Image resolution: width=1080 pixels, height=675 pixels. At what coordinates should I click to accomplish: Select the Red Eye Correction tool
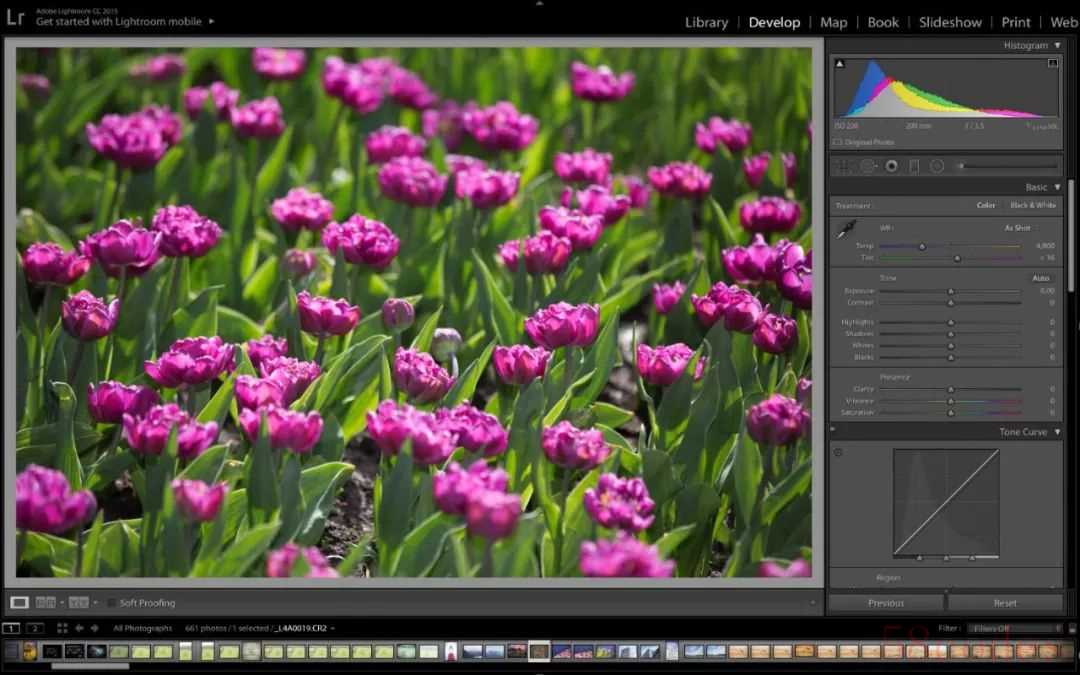pyautogui.click(x=891, y=166)
